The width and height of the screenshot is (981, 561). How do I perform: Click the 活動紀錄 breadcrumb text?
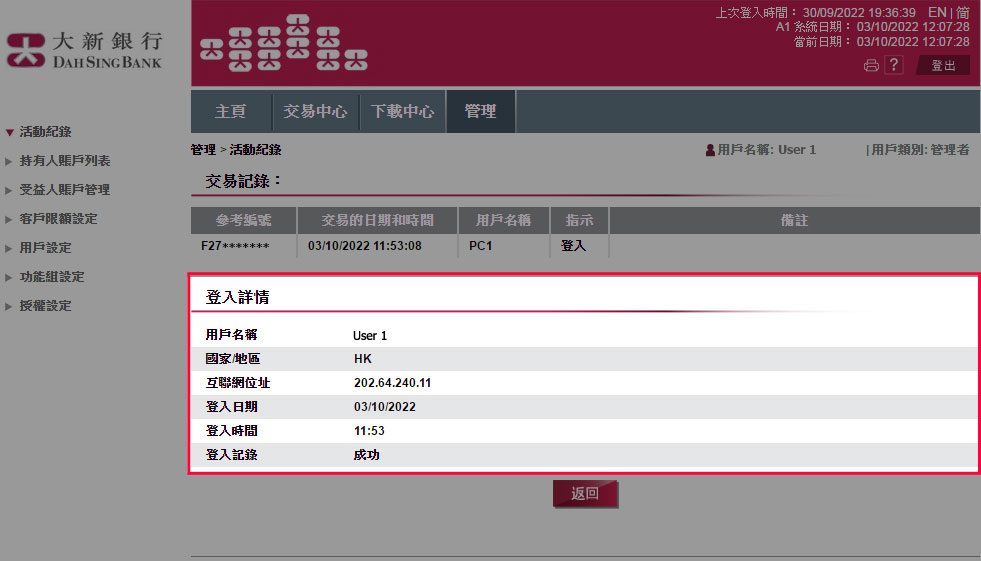255,150
